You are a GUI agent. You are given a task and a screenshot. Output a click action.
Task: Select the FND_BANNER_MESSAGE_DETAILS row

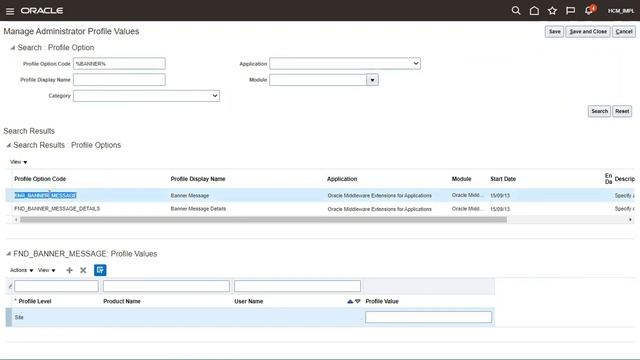pyautogui.click(x=320, y=209)
